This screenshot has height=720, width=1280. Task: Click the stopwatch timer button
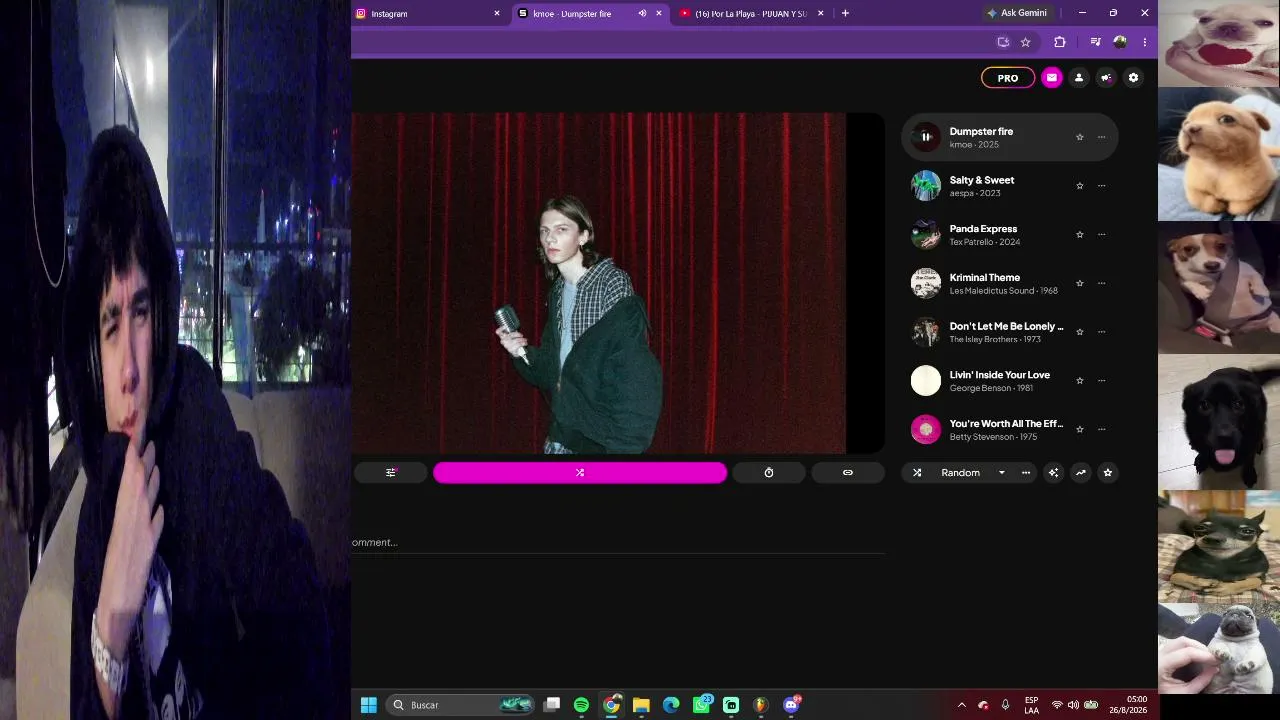click(769, 473)
